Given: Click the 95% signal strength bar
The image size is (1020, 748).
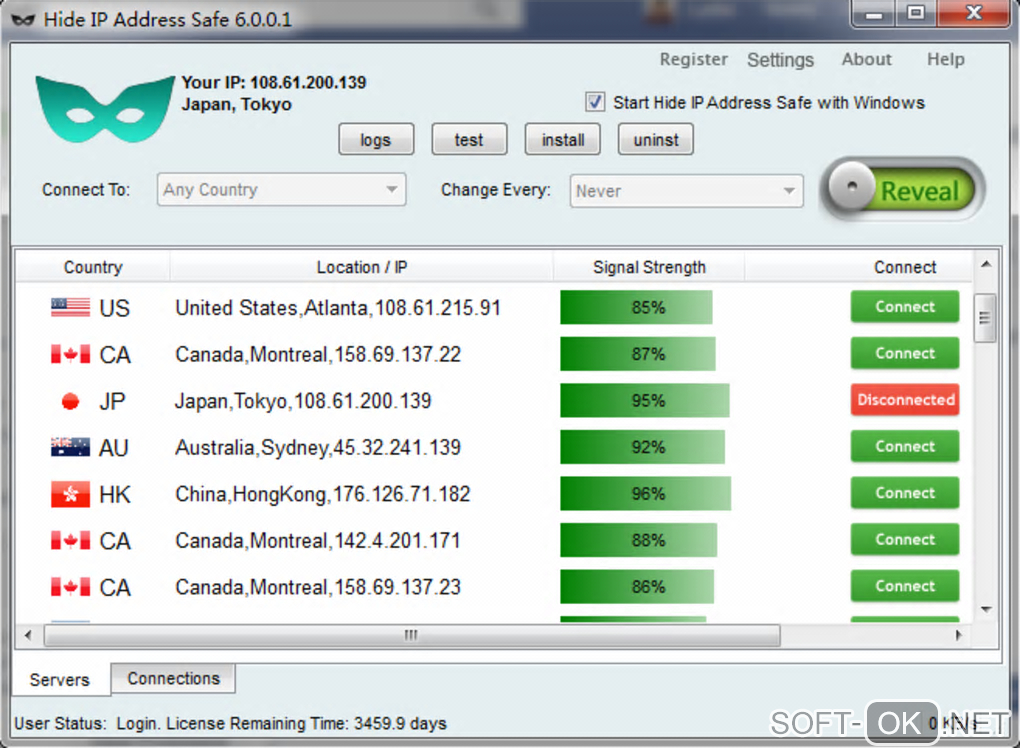Looking at the screenshot, I should click(x=645, y=400).
